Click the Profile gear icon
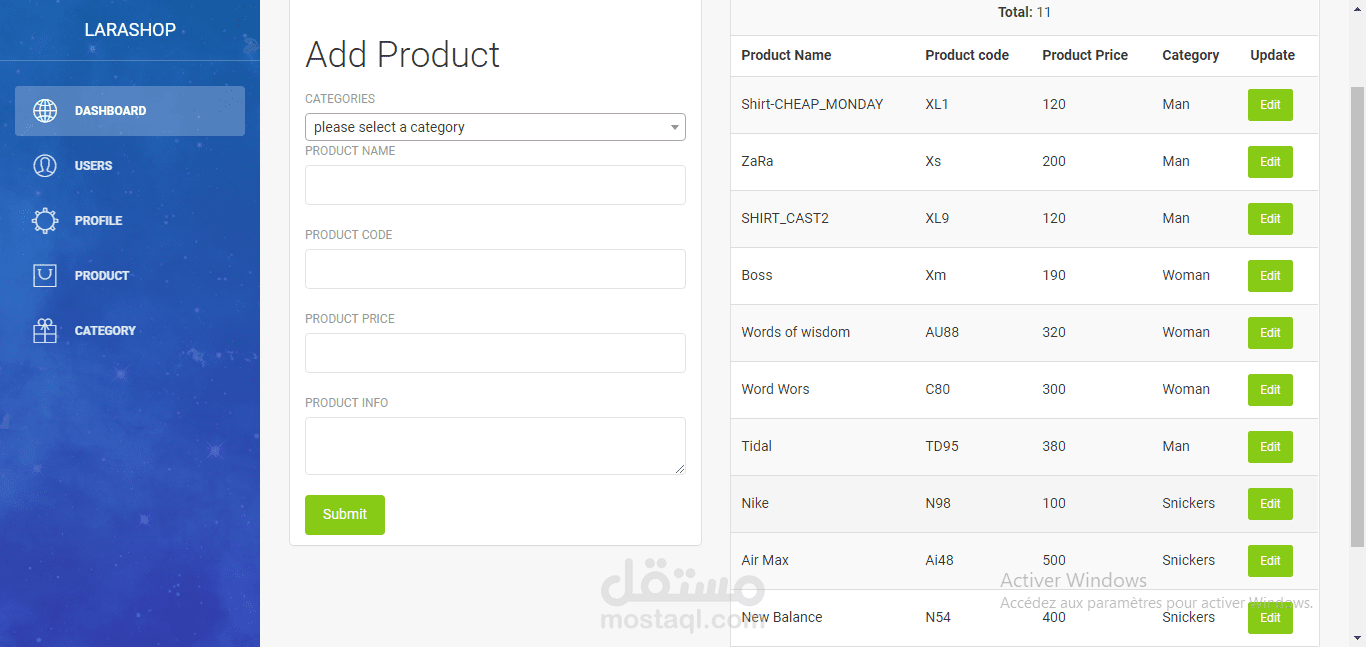1366x647 pixels. (x=45, y=221)
